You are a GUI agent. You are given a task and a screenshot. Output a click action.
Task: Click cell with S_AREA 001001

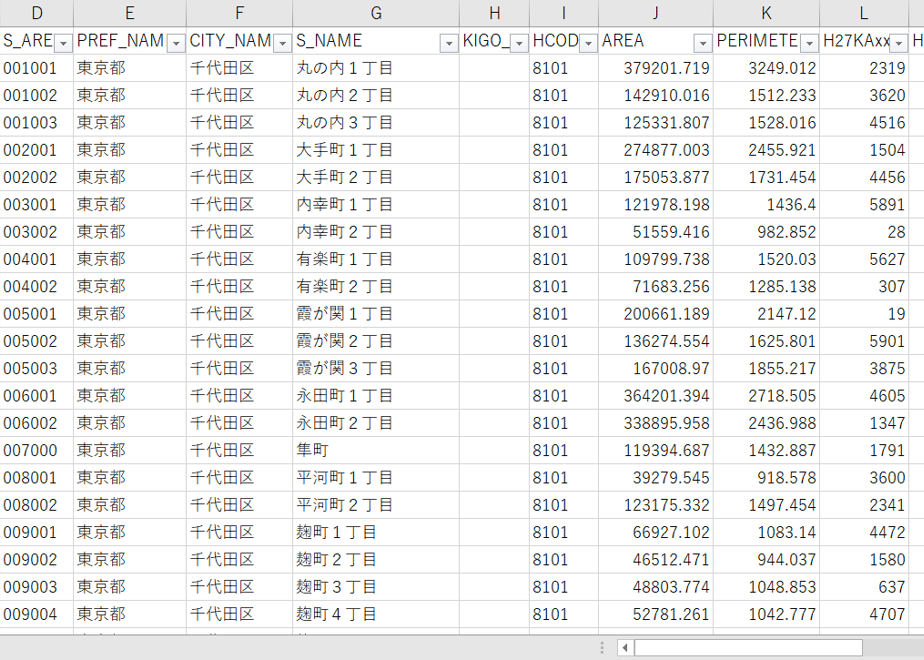37,68
